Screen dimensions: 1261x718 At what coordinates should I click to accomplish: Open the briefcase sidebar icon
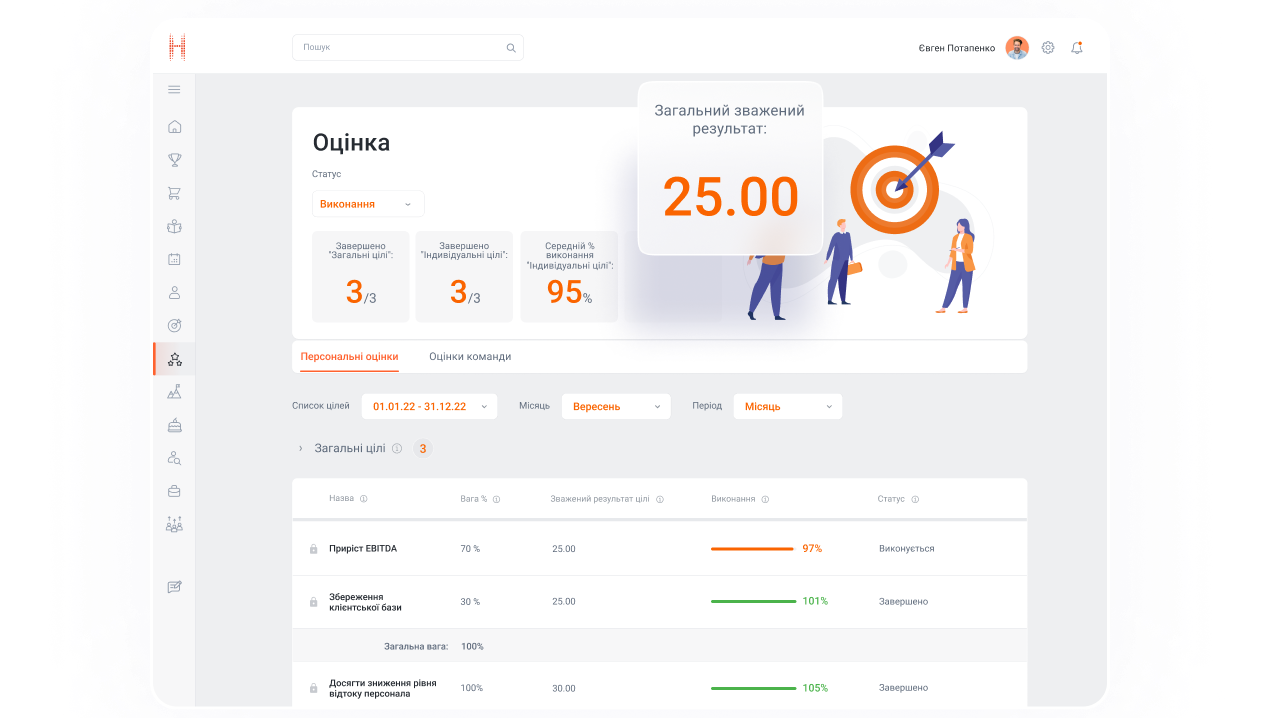tap(174, 491)
